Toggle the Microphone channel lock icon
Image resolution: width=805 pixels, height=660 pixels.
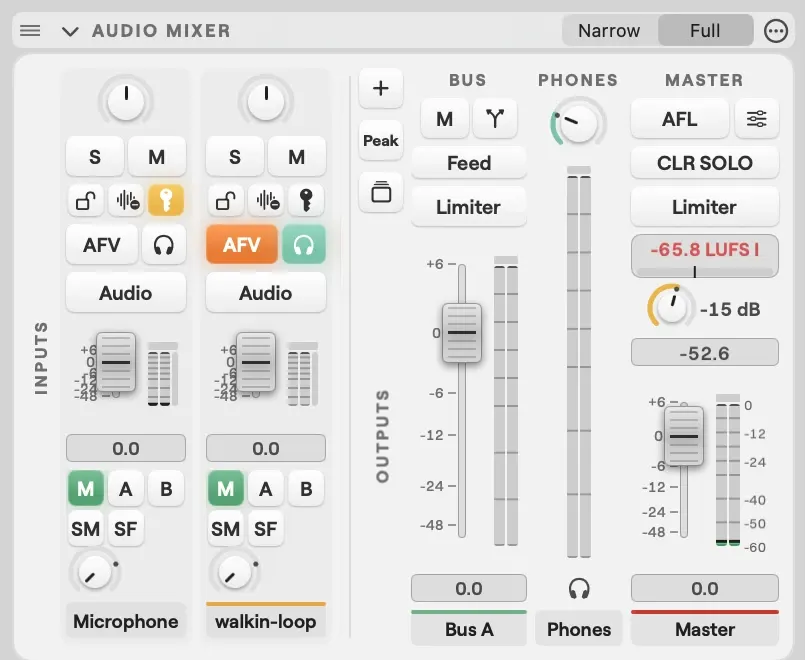coord(86,200)
